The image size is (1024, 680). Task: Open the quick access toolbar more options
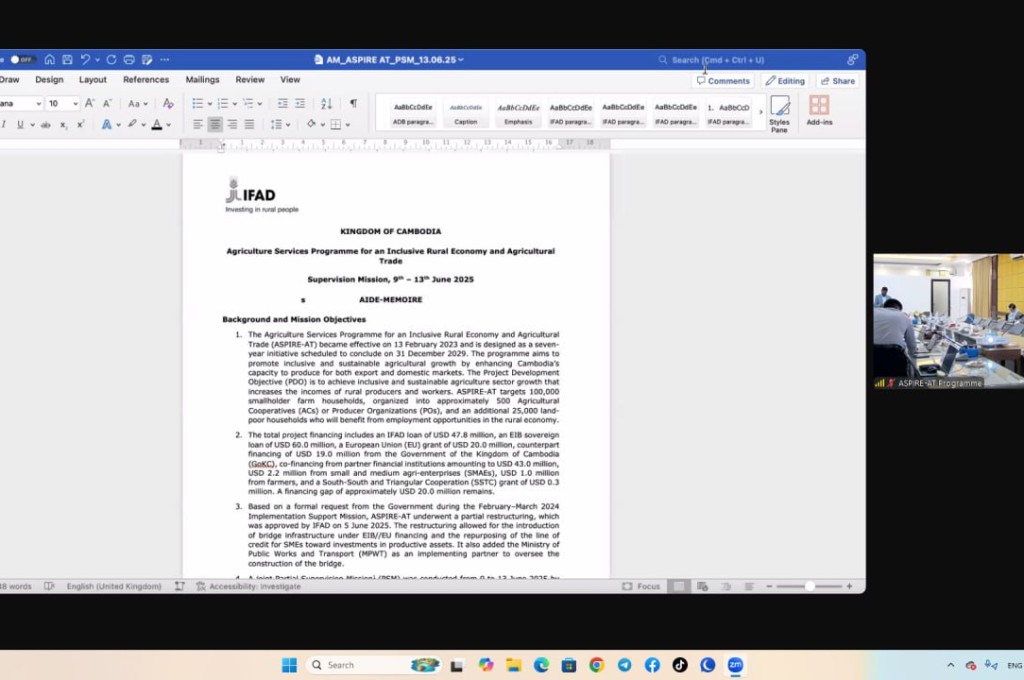pyautogui.click(x=165, y=59)
